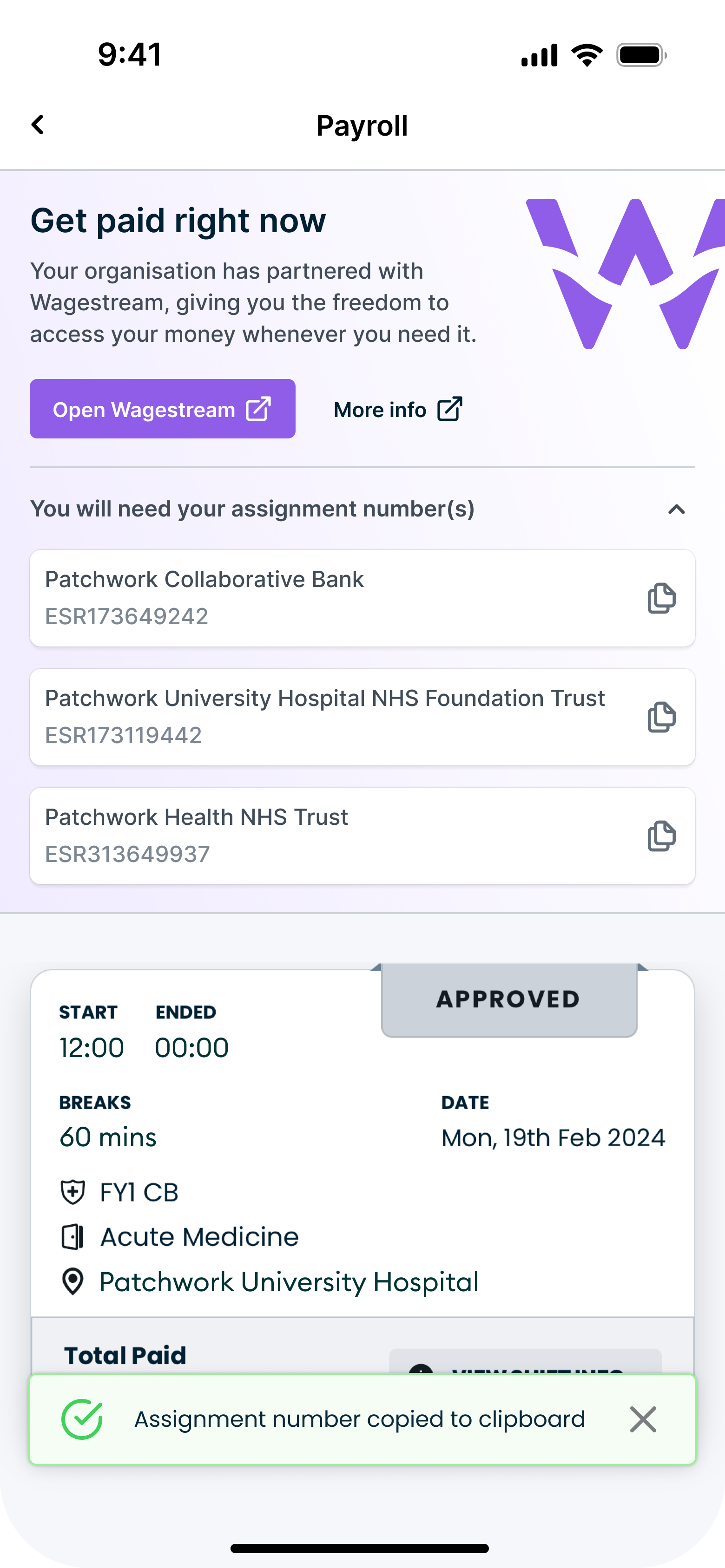Tap the 'You will need your assignment number(s)' header
Viewport: 725px width, 1568px height.
coord(252,509)
